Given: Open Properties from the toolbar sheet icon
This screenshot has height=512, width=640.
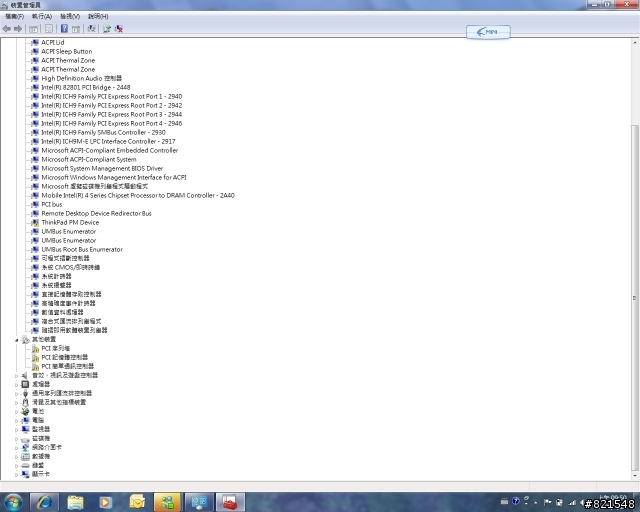Looking at the screenshot, I should click(49, 29).
